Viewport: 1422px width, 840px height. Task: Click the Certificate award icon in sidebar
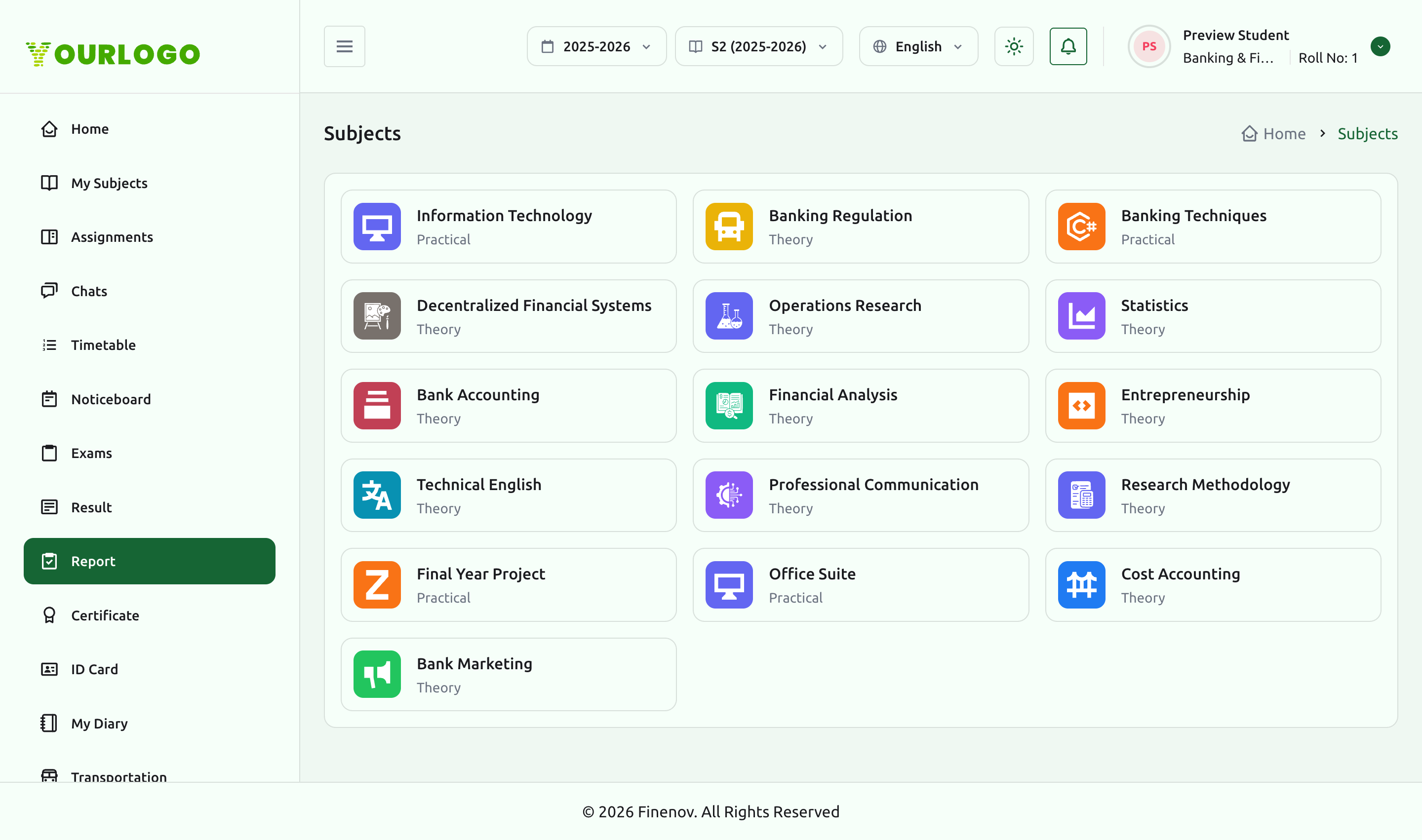[49, 615]
